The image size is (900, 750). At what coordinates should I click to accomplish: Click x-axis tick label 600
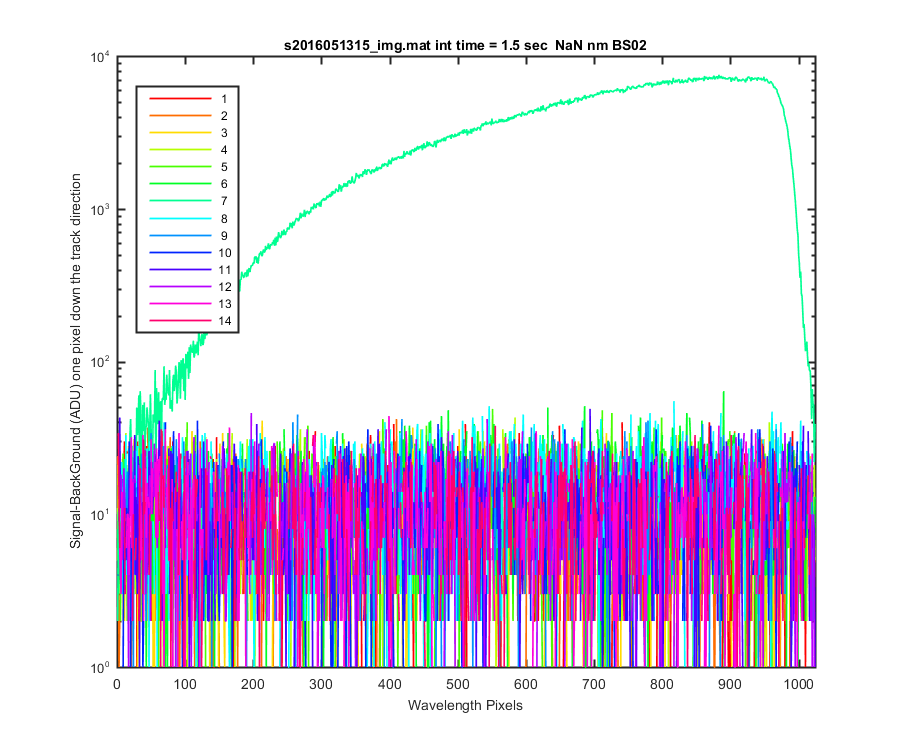526,684
